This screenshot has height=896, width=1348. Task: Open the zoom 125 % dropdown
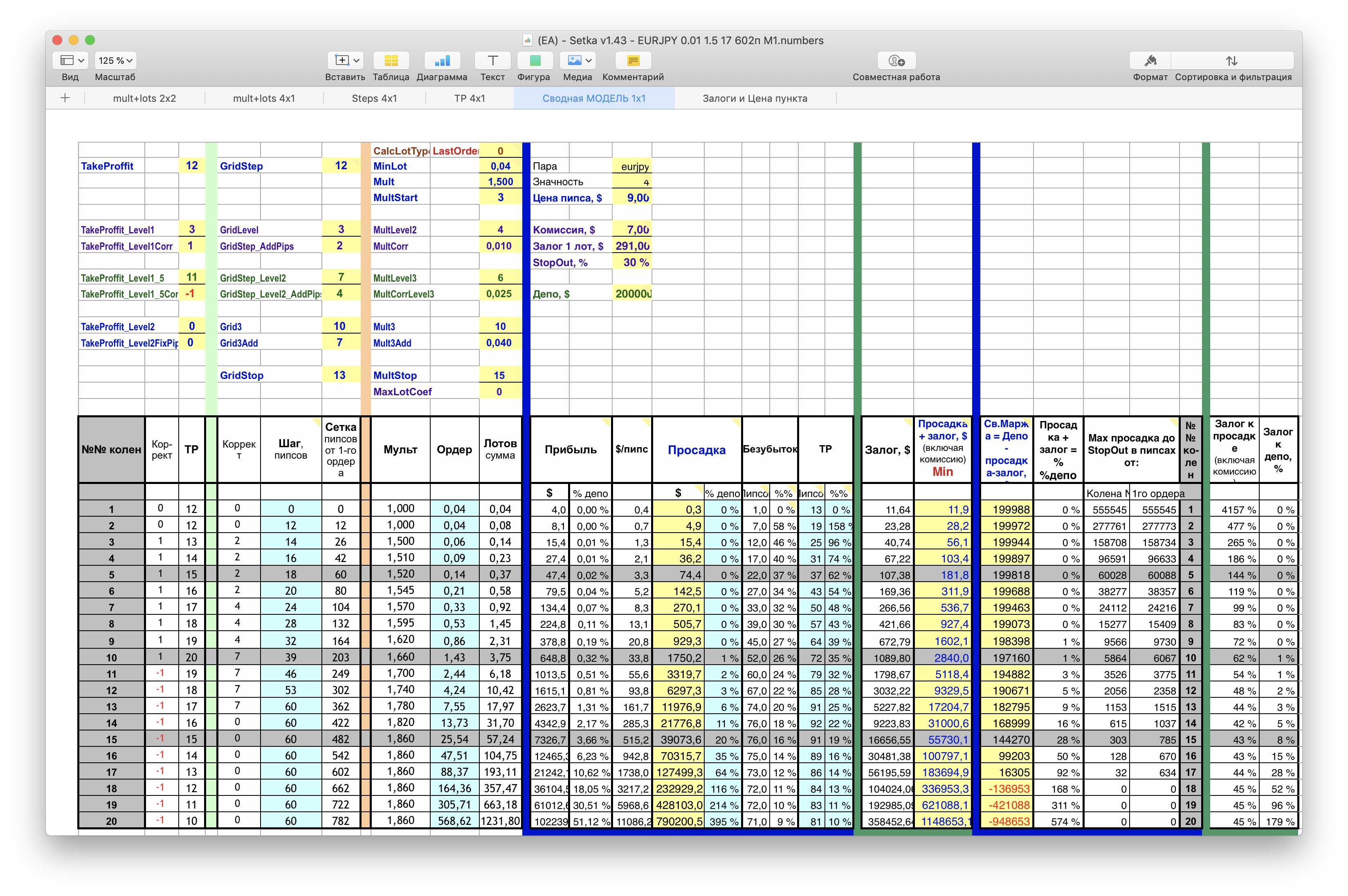click(116, 60)
